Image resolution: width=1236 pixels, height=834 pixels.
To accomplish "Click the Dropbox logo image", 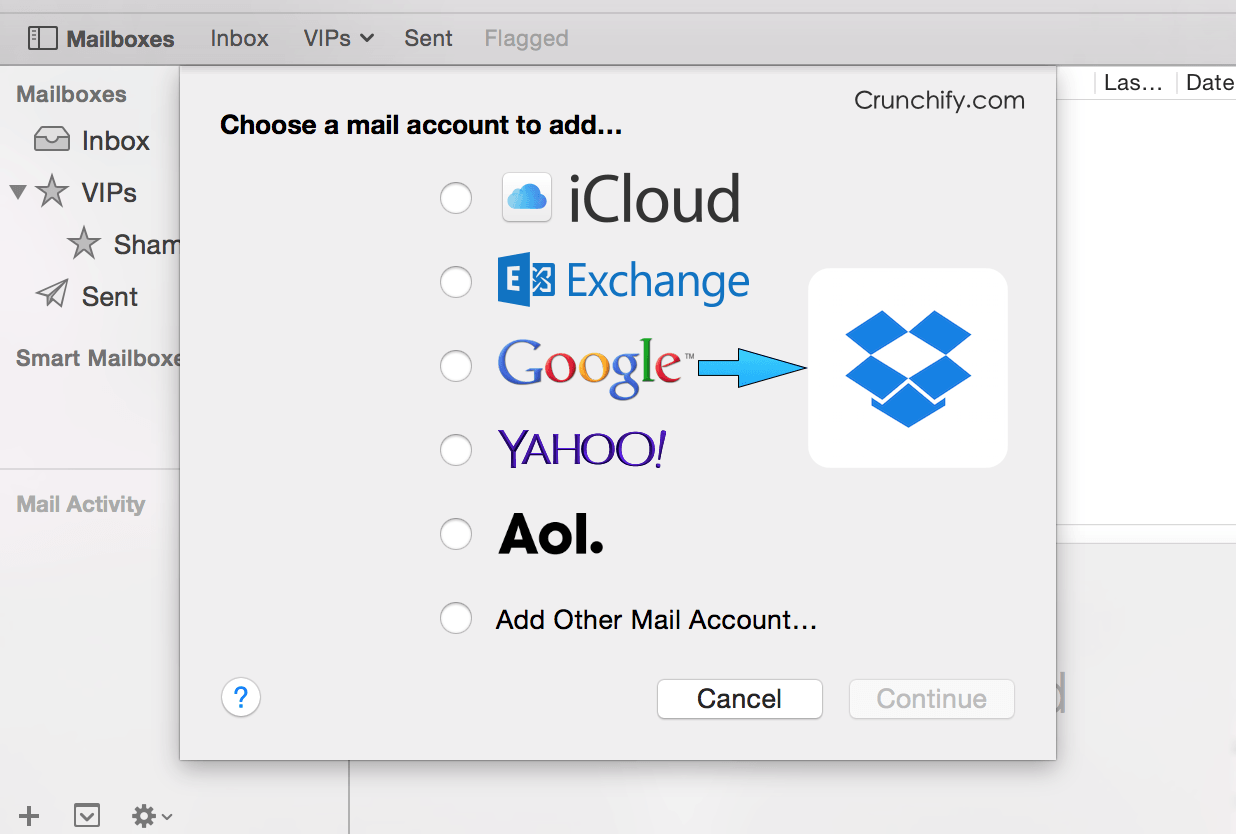I will [x=908, y=368].
